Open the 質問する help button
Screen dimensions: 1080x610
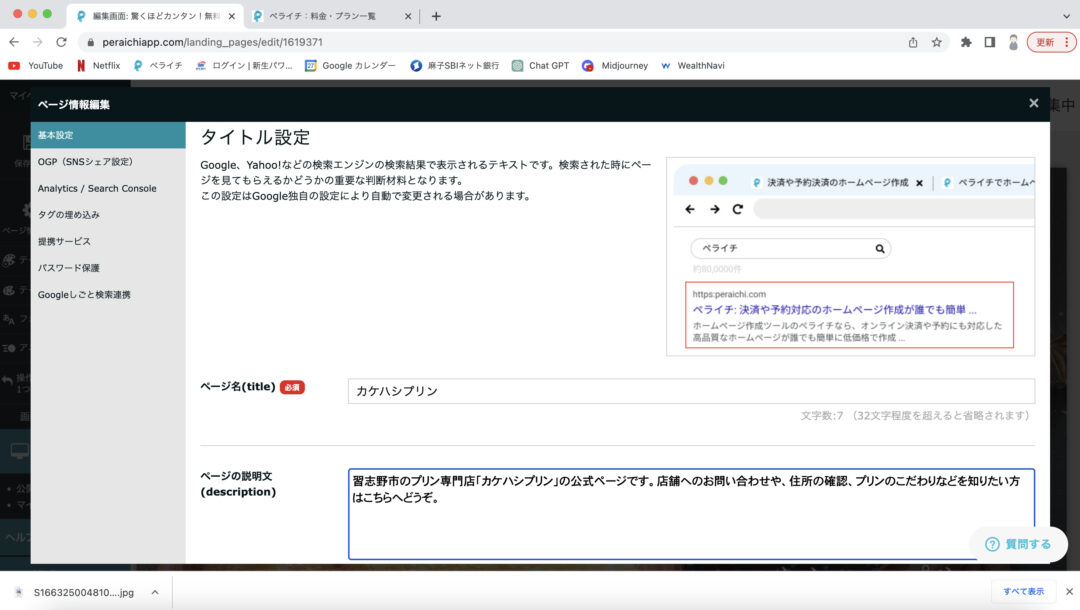1018,544
